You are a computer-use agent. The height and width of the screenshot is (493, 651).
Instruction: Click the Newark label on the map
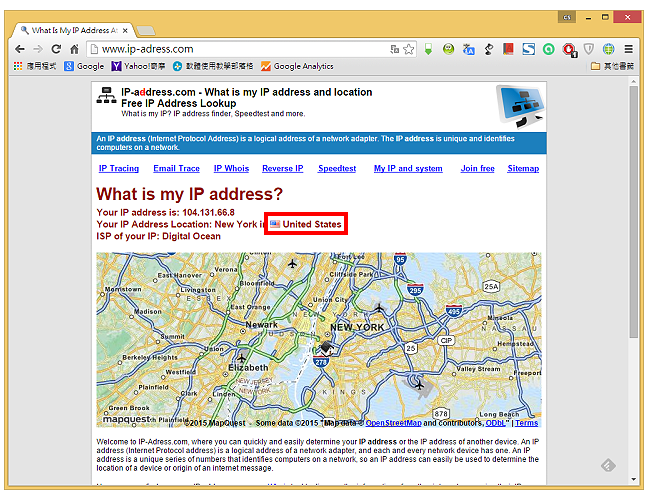point(262,324)
